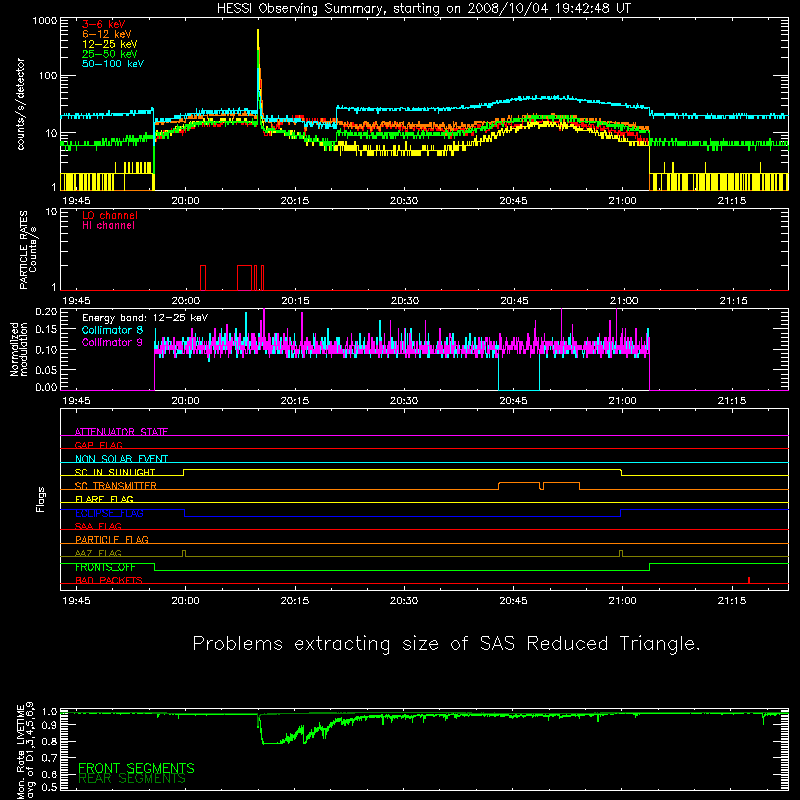Click the green "25-50 keV" legend entry
This screenshot has width=800, height=800.
coord(110,54)
